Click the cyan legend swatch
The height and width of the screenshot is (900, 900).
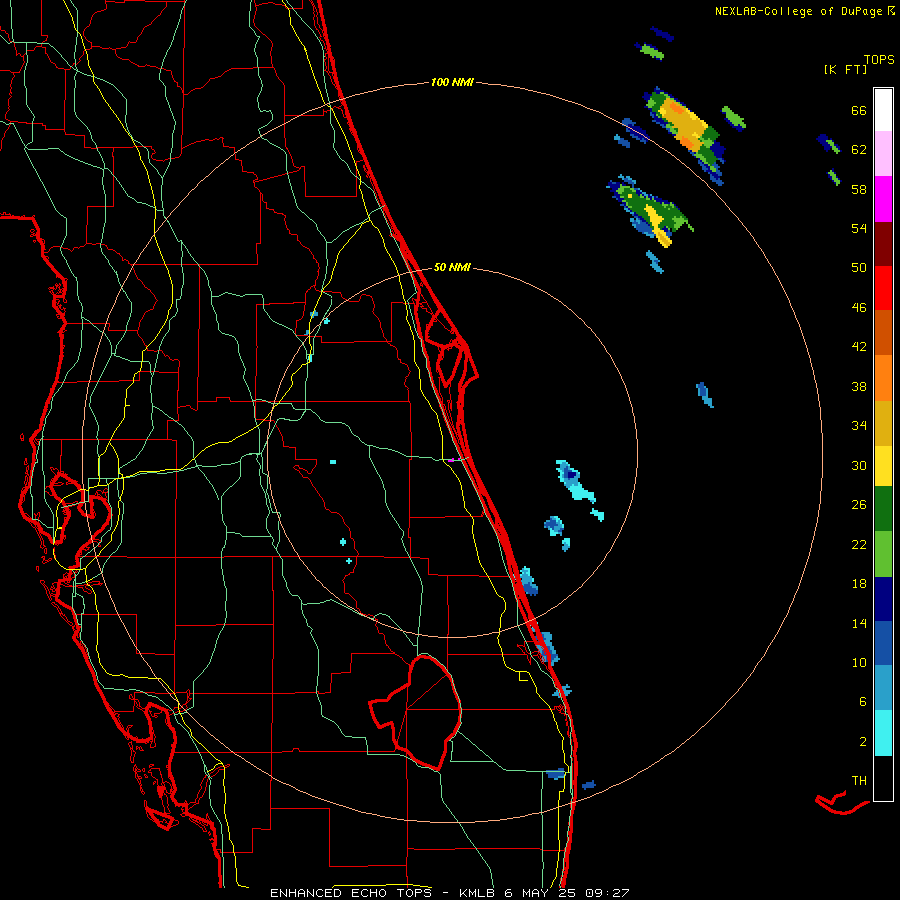click(883, 733)
